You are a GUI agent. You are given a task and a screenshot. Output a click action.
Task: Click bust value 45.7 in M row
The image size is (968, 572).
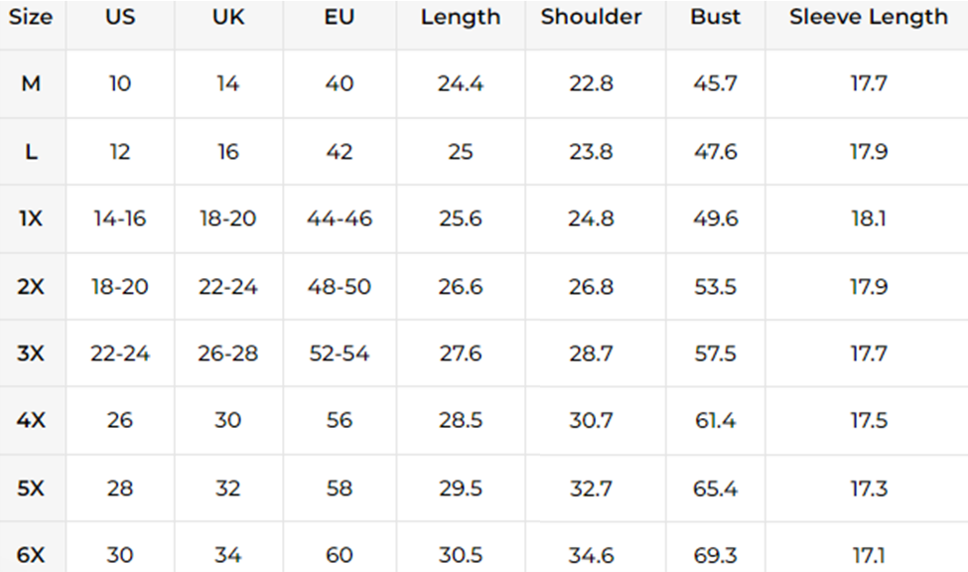click(x=715, y=83)
